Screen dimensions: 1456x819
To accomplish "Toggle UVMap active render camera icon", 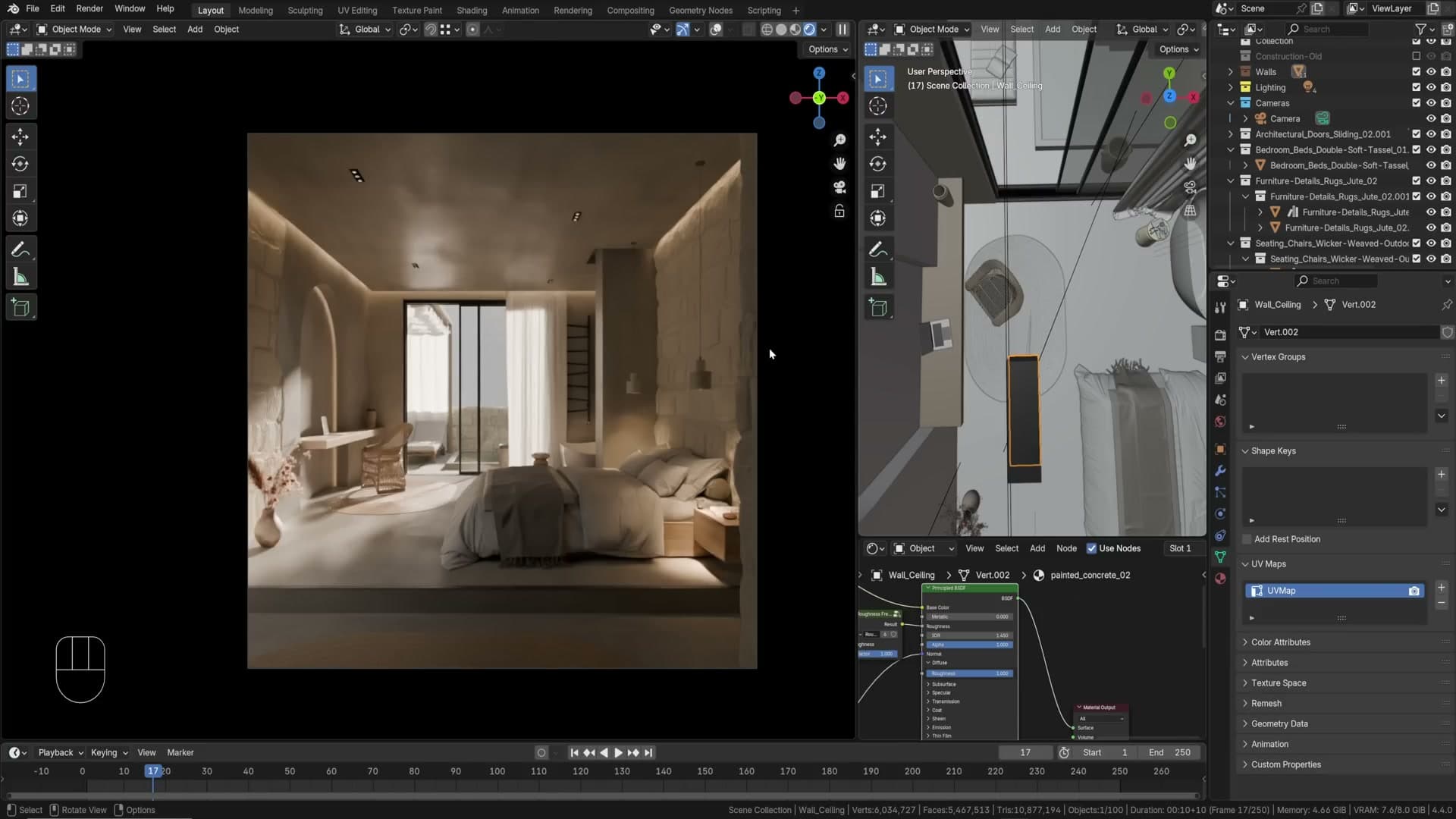I will [x=1414, y=591].
